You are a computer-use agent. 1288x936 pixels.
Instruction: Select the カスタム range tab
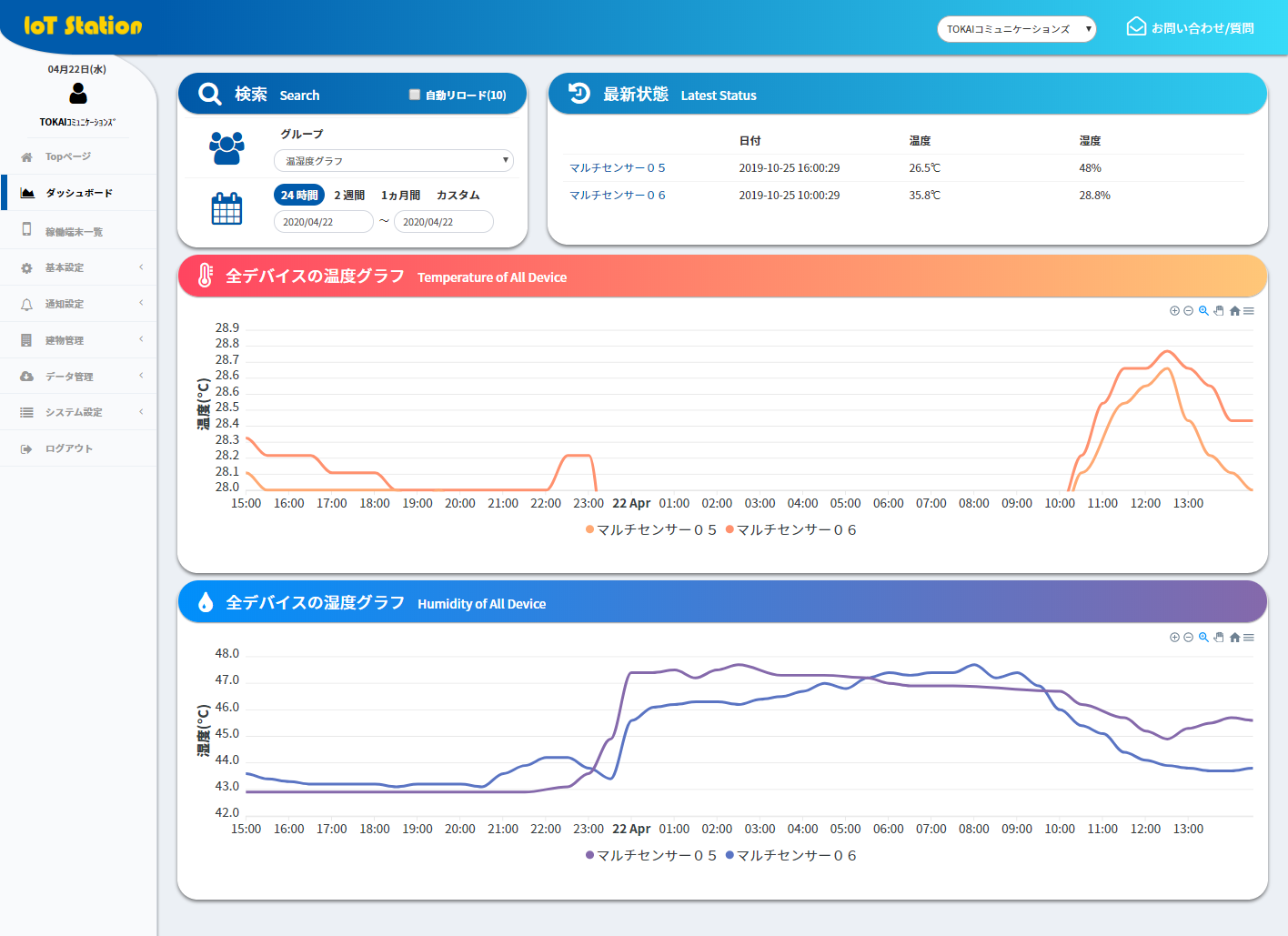tap(458, 195)
